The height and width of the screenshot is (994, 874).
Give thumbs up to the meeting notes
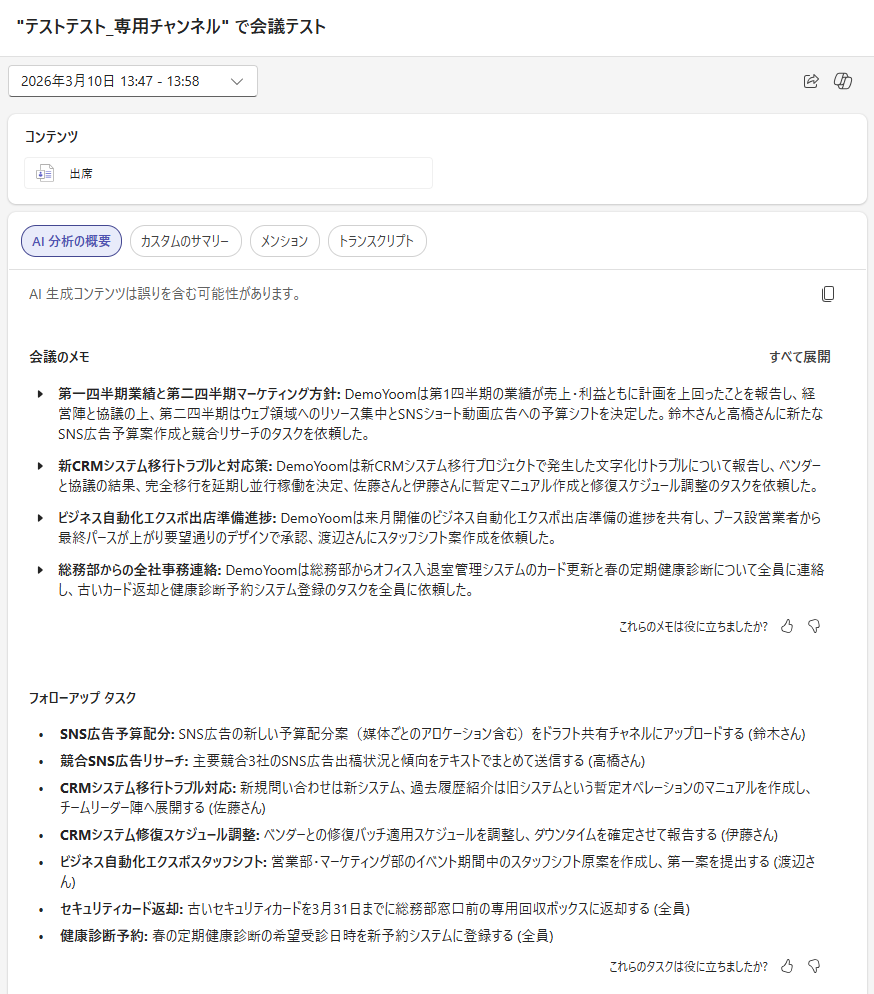787,626
